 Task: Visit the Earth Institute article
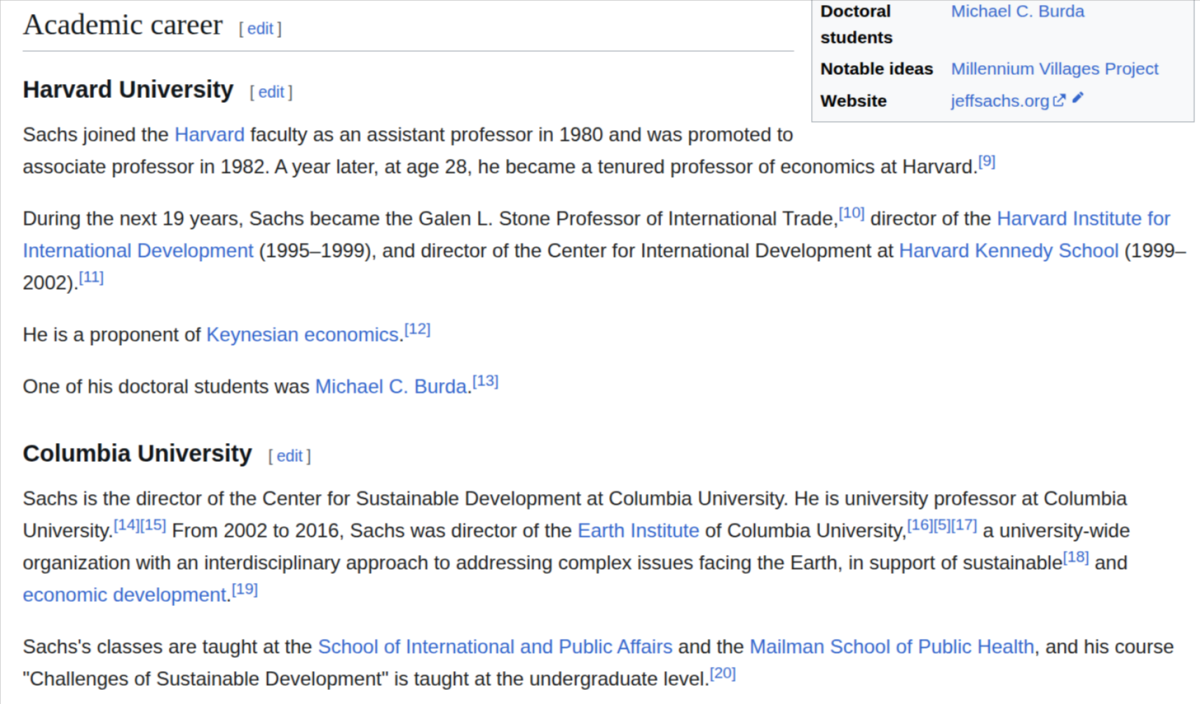(638, 530)
